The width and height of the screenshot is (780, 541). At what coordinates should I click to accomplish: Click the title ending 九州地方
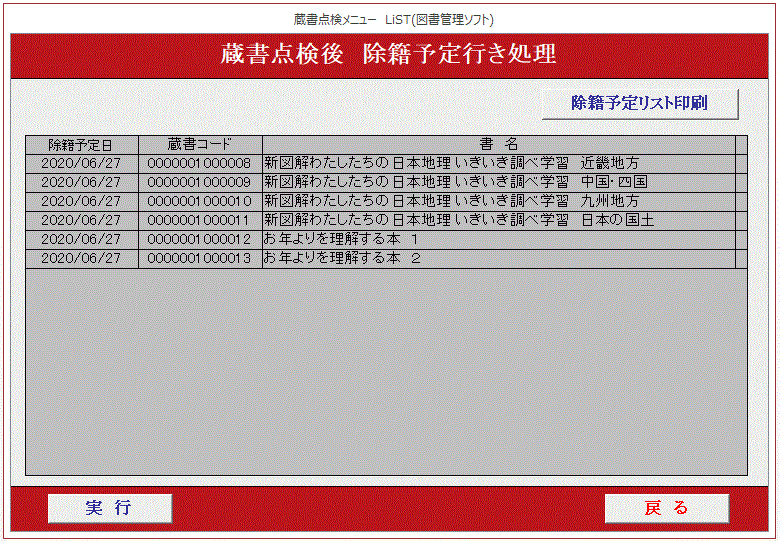point(499,201)
